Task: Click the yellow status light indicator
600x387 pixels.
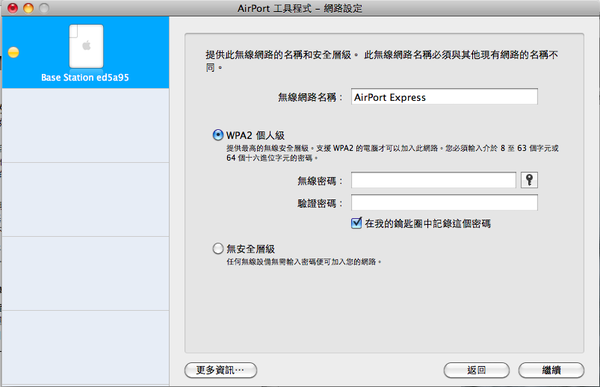Action: 13,52
